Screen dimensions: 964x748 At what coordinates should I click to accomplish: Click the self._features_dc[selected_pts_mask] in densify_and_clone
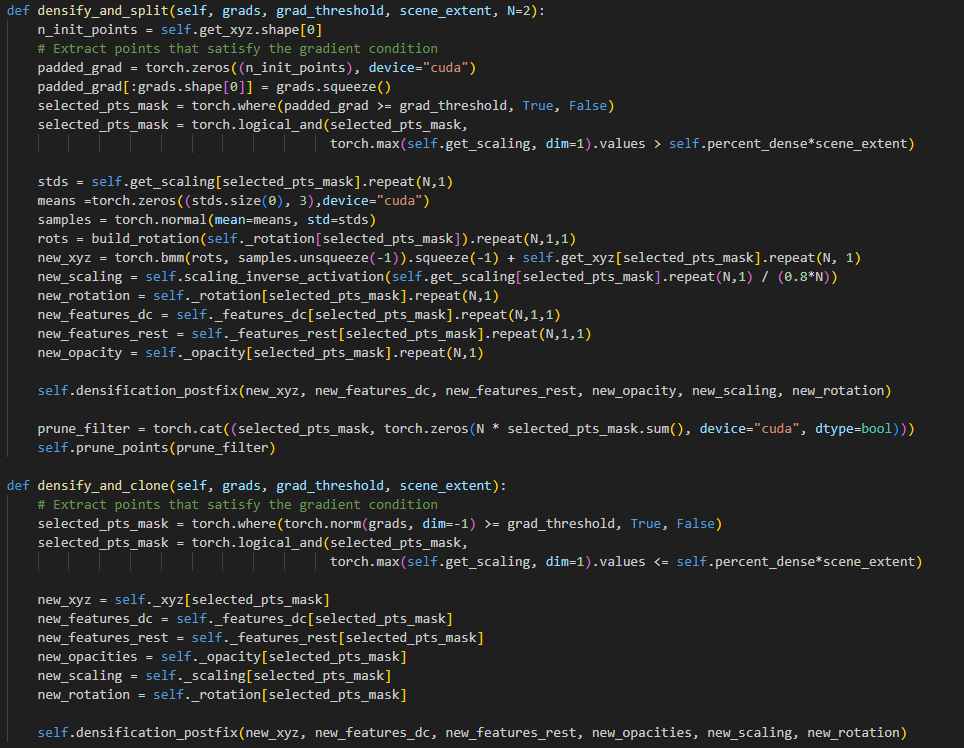coord(315,619)
